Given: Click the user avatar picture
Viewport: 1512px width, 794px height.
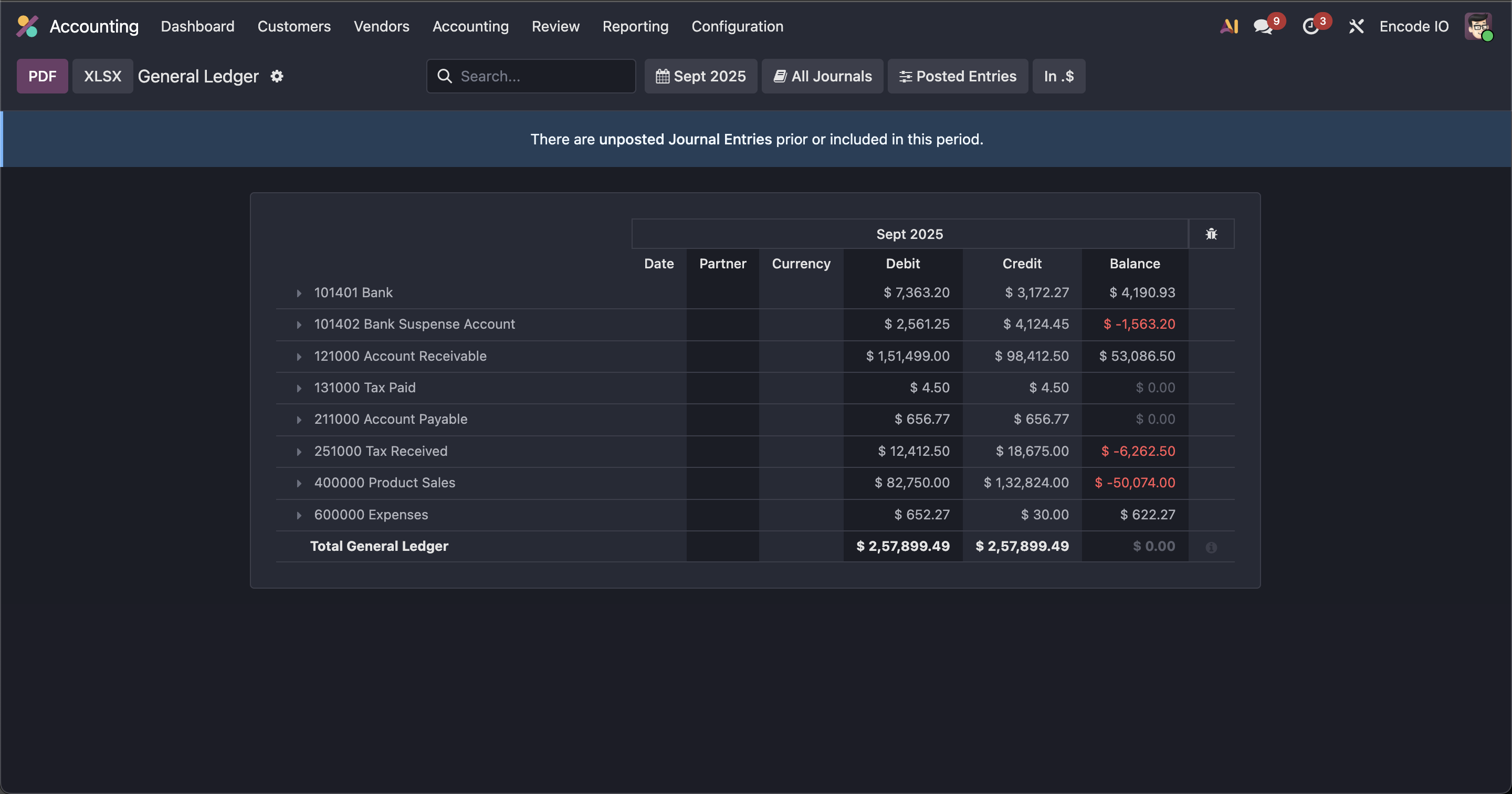Looking at the screenshot, I should [x=1477, y=26].
